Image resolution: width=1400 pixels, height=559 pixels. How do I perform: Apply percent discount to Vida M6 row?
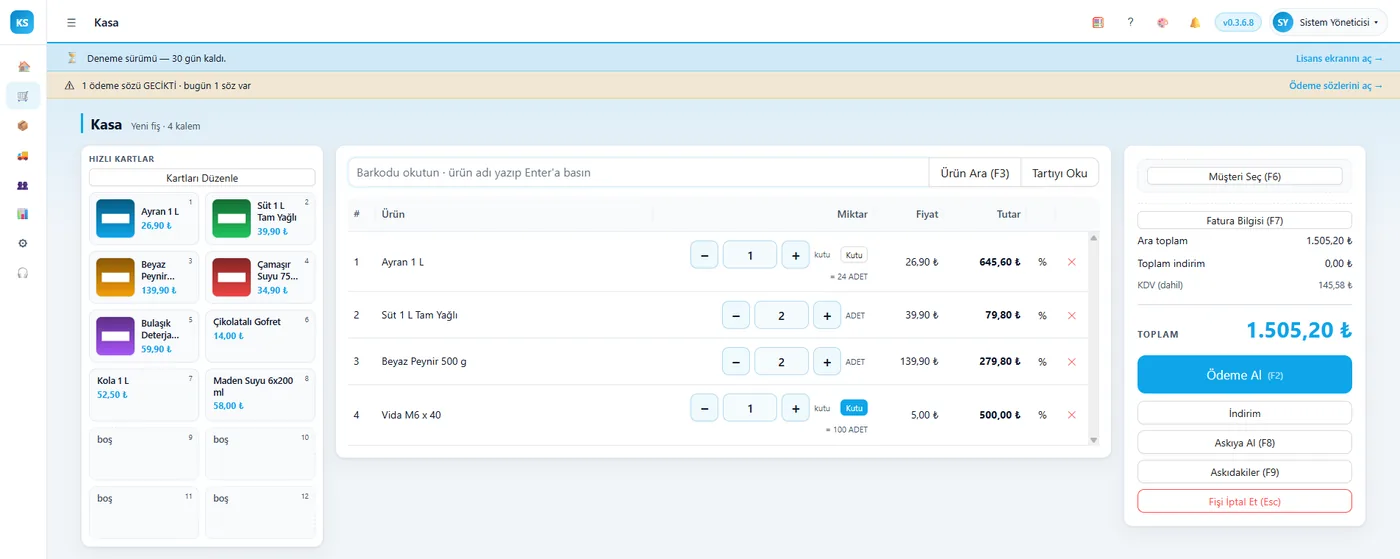(x=1042, y=415)
